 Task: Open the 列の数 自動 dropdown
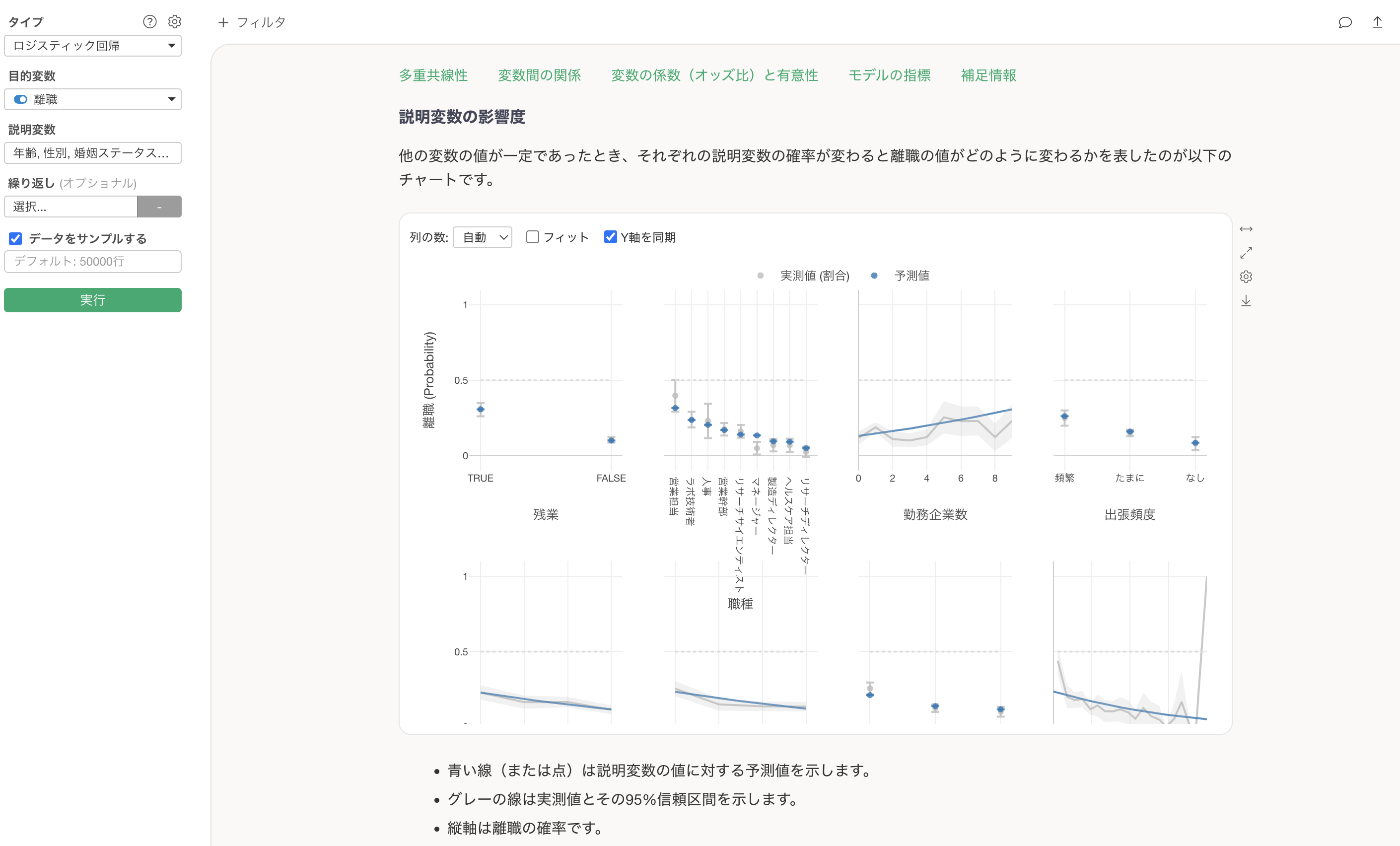point(483,237)
